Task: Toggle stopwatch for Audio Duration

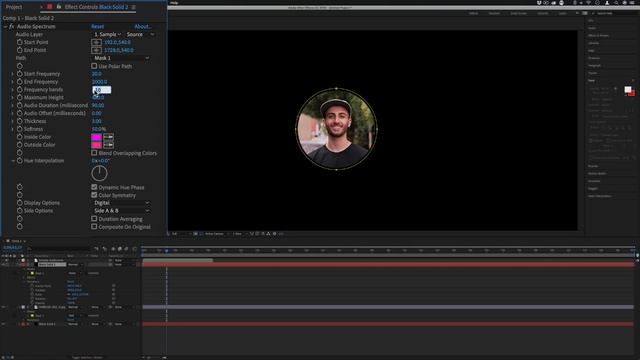Action: point(20,105)
